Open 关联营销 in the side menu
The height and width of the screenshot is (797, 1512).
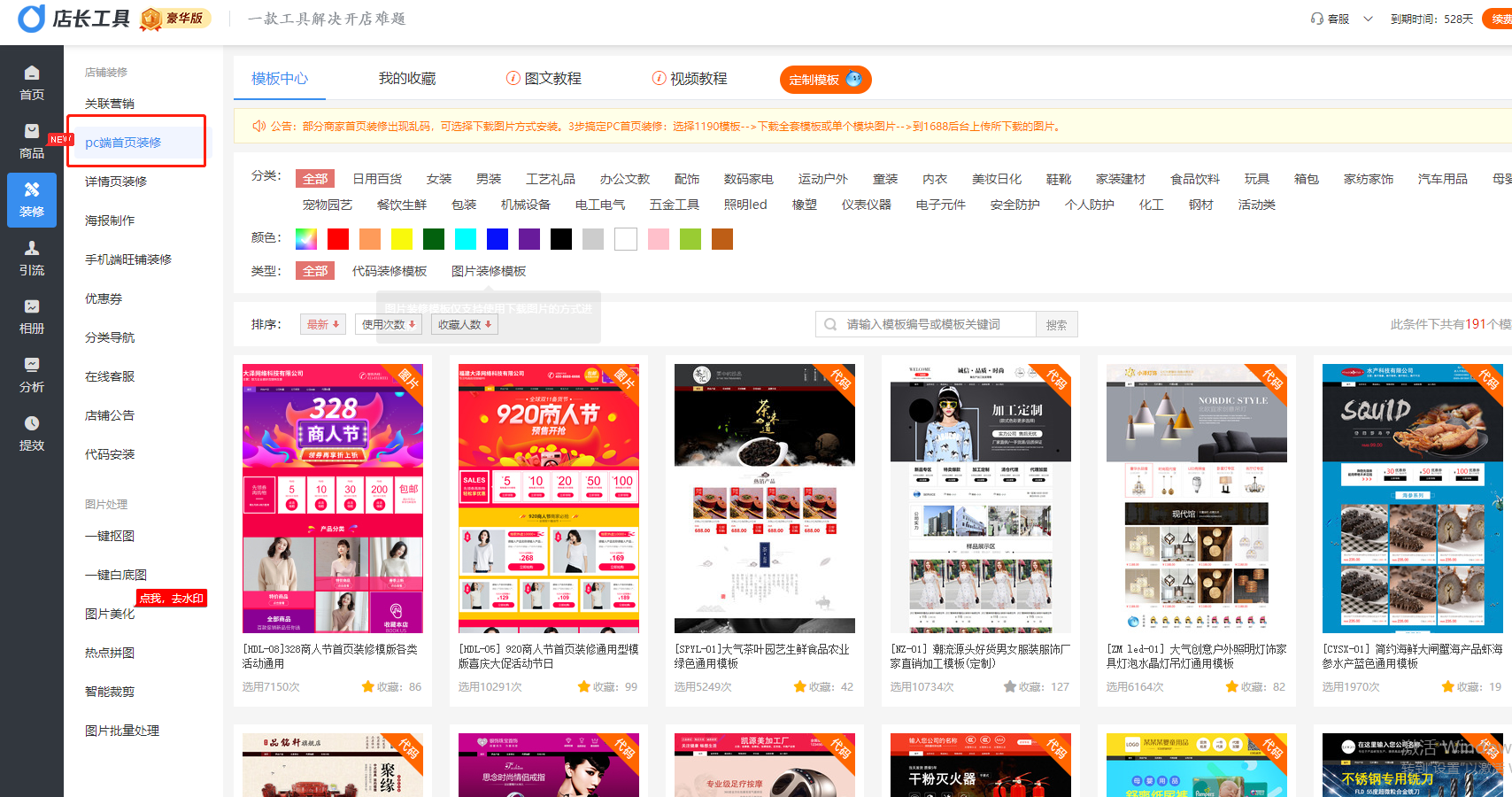(x=110, y=104)
